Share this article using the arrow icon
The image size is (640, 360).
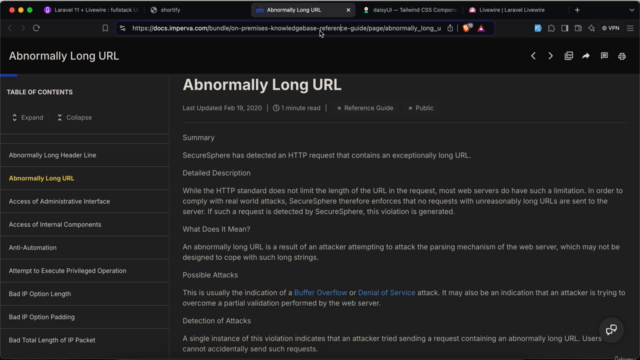(x=586, y=56)
